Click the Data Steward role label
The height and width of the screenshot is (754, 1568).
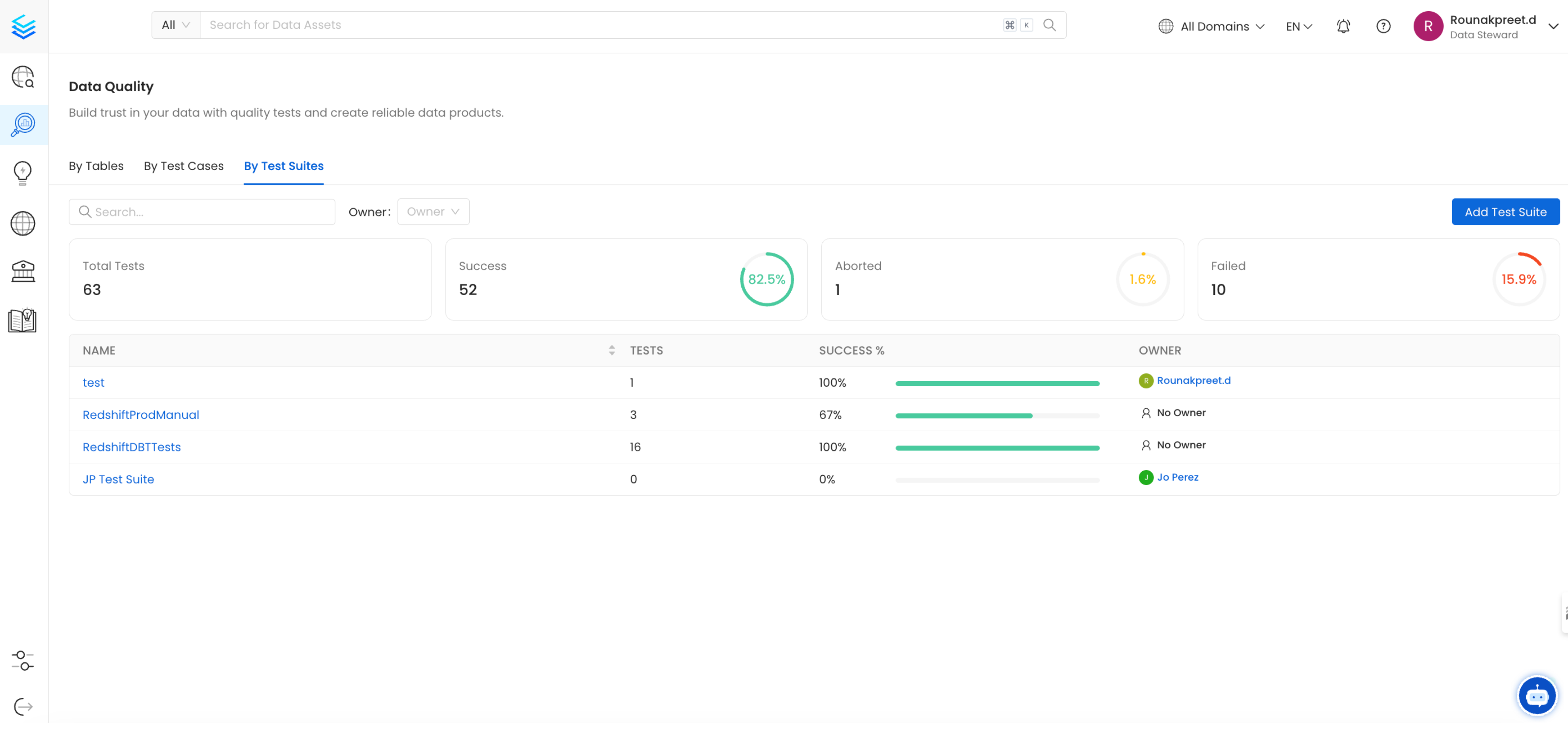pos(1484,35)
